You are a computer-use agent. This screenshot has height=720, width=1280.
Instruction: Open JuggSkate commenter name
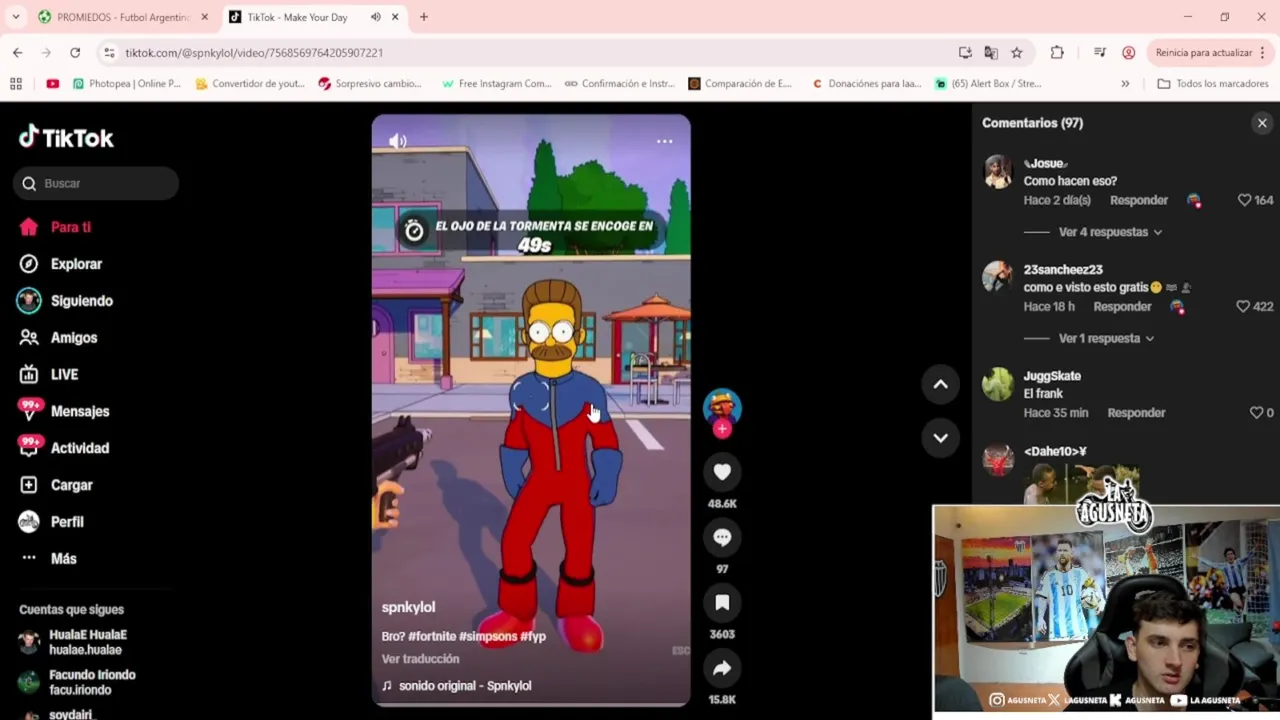click(1051, 376)
